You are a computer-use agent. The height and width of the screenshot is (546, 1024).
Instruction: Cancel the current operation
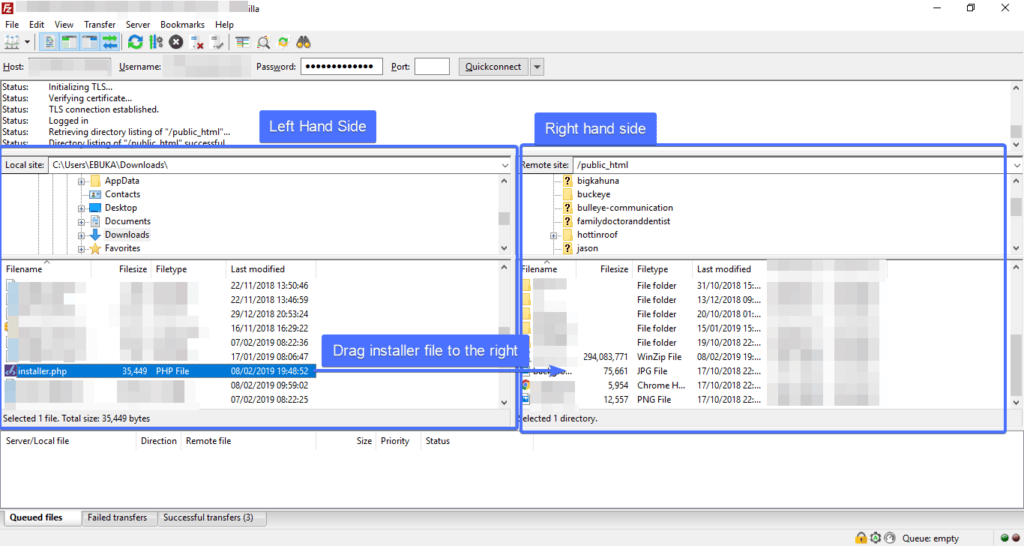[x=176, y=42]
